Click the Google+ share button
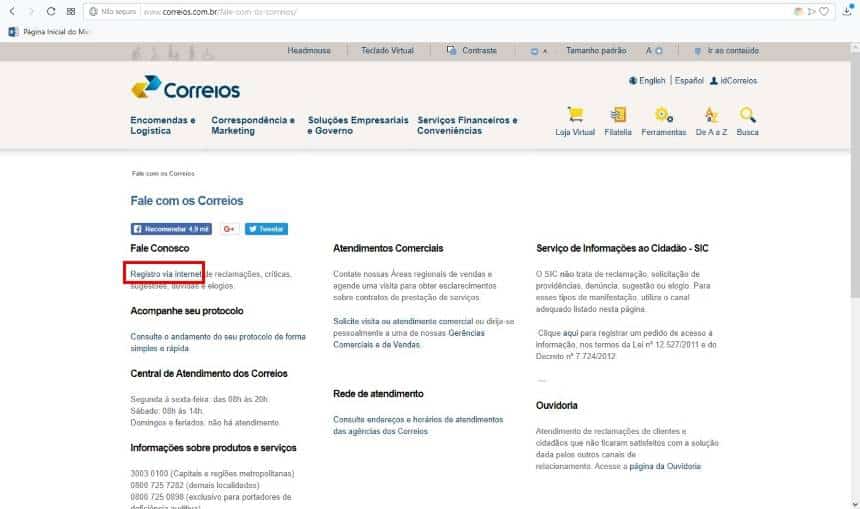This screenshot has height=509, width=860. point(229,229)
